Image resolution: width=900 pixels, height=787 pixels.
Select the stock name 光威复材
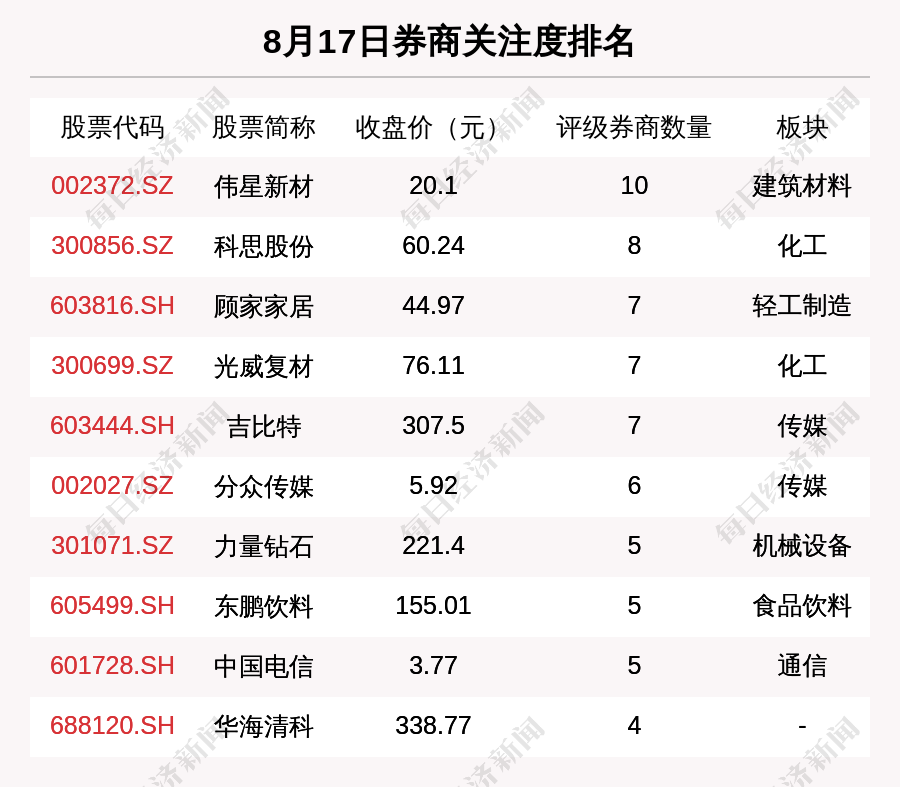point(263,366)
